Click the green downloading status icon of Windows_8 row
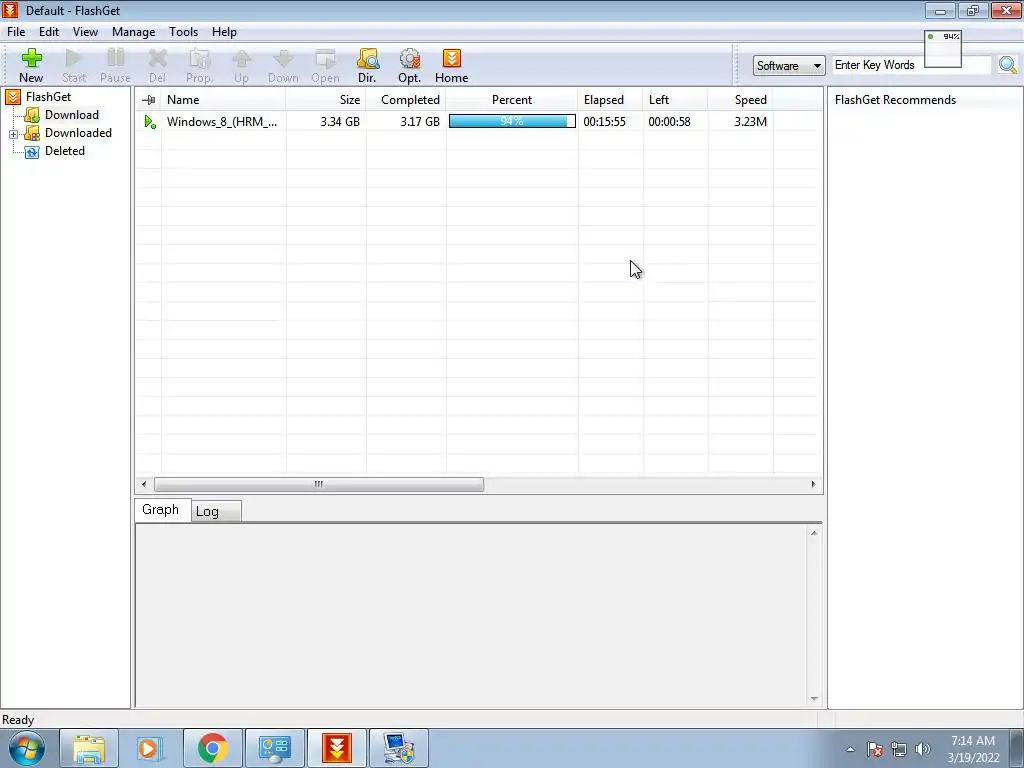This screenshot has width=1024, height=768. click(x=150, y=121)
